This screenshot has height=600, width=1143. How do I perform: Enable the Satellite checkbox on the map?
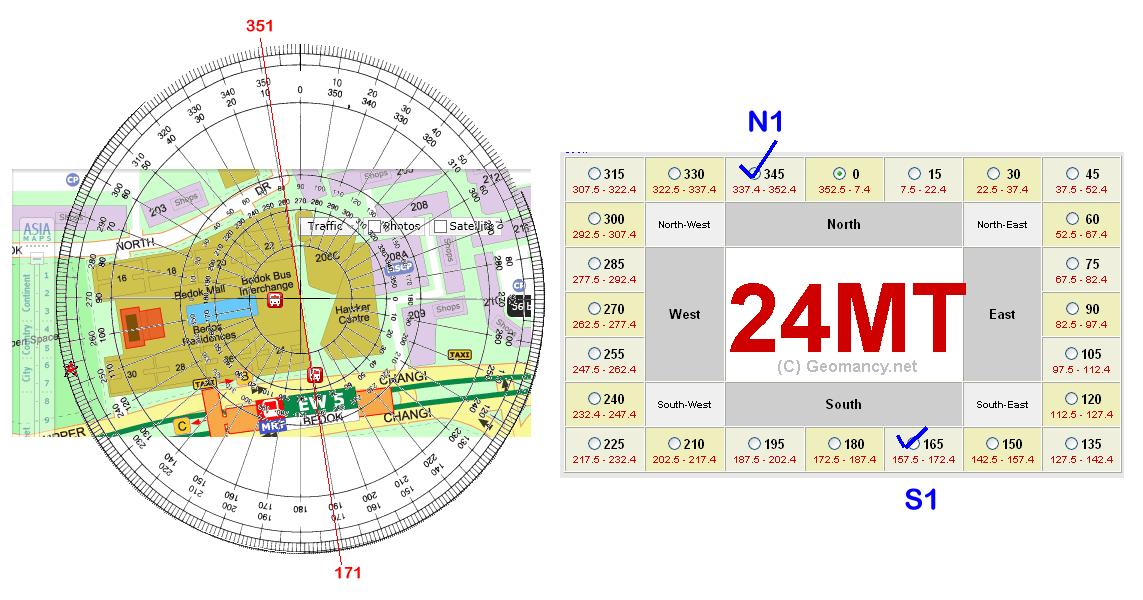440,227
